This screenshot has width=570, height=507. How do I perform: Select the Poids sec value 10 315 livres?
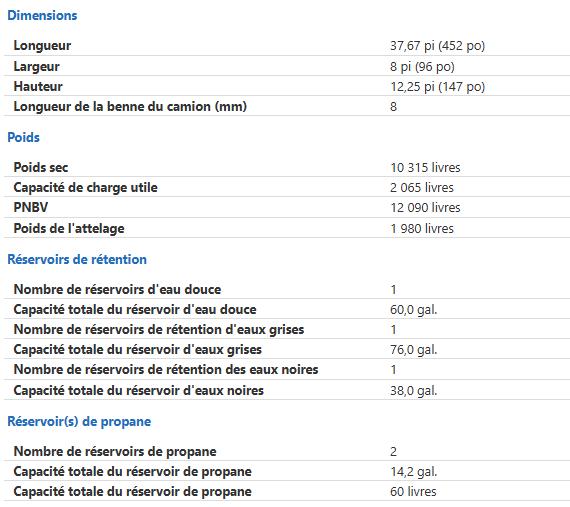[x=425, y=168]
